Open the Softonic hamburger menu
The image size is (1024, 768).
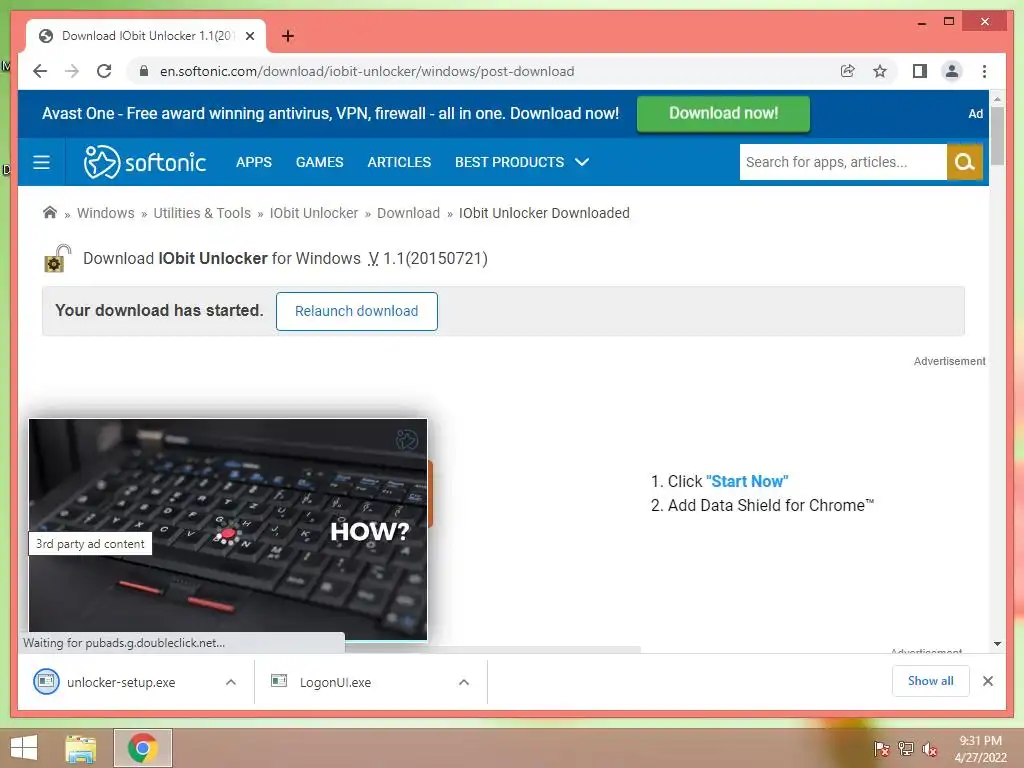click(41, 162)
